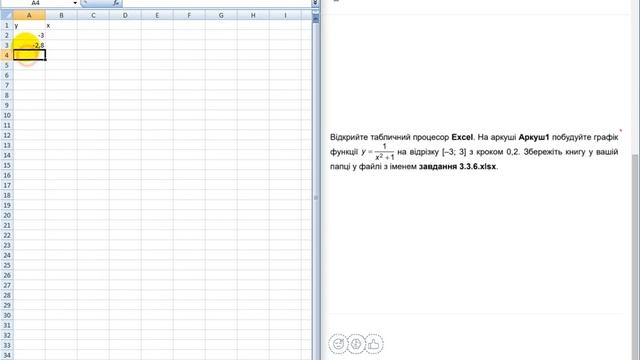Select column G header
This screenshot has height=360, width=640.
pyautogui.click(x=221, y=16)
